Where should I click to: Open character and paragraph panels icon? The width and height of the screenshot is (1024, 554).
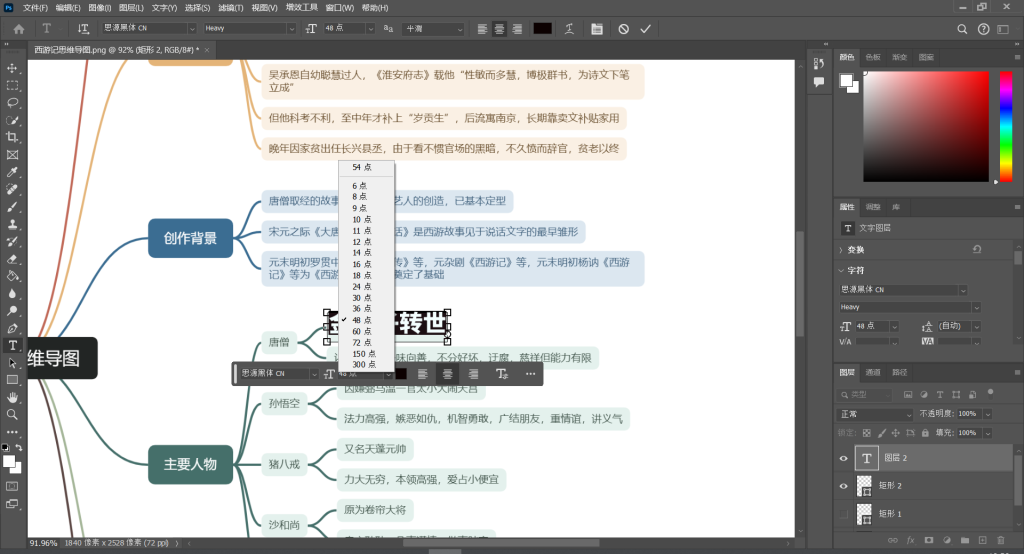pyautogui.click(x=597, y=29)
